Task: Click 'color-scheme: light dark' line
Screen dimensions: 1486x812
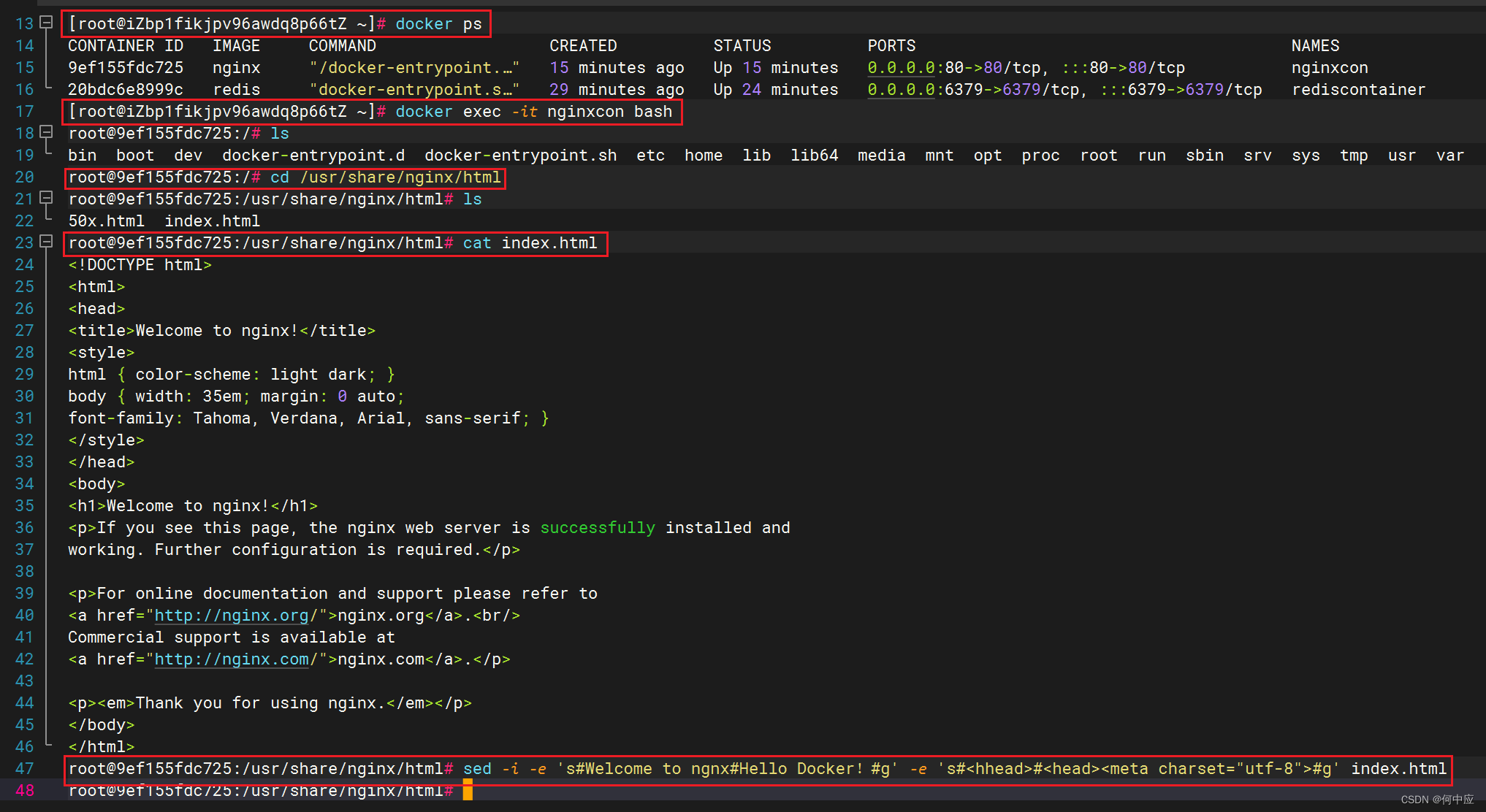Action: [x=232, y=375]
